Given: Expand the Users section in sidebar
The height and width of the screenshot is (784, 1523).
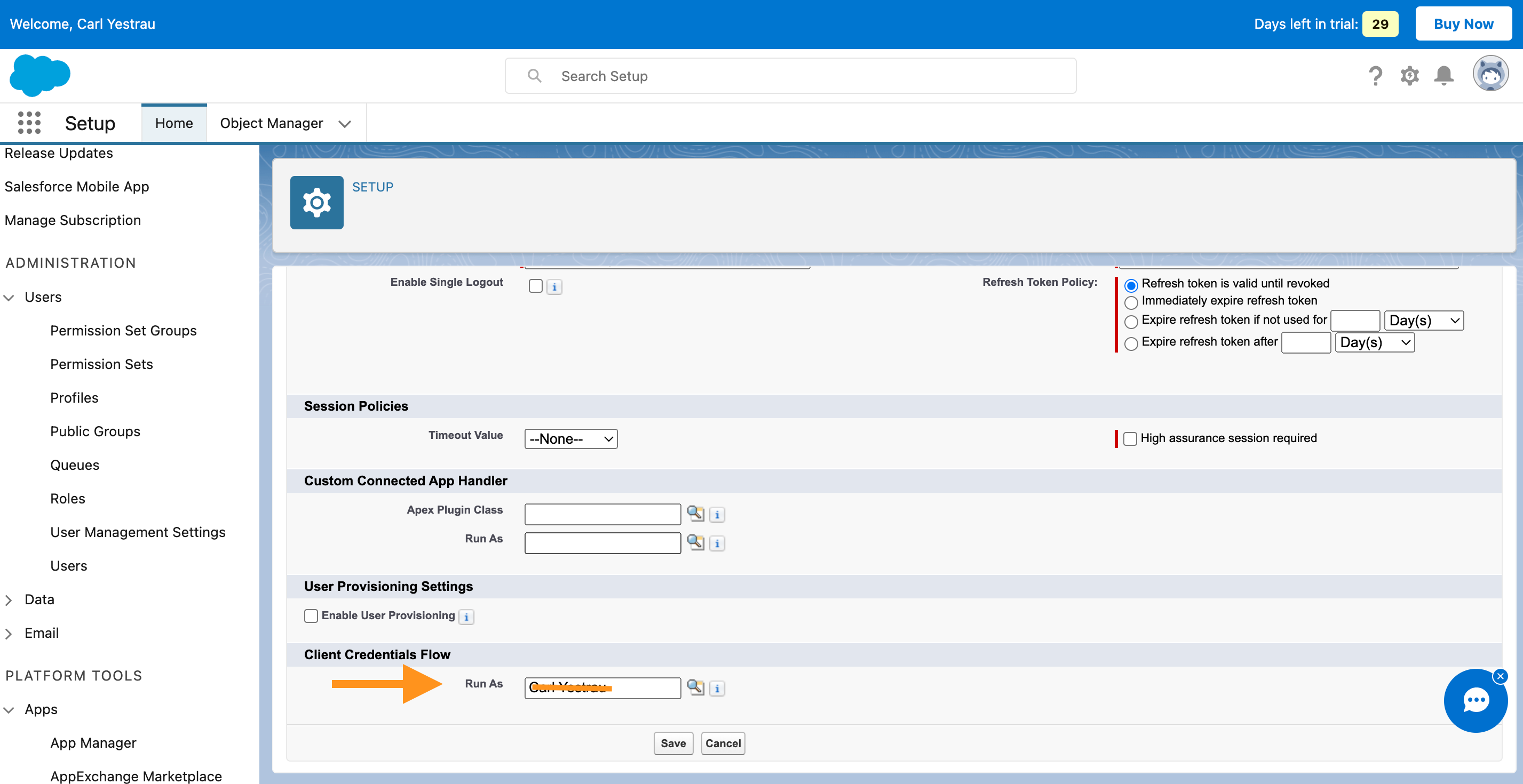Looking at the screenshot, I should [x=10, y=297].
